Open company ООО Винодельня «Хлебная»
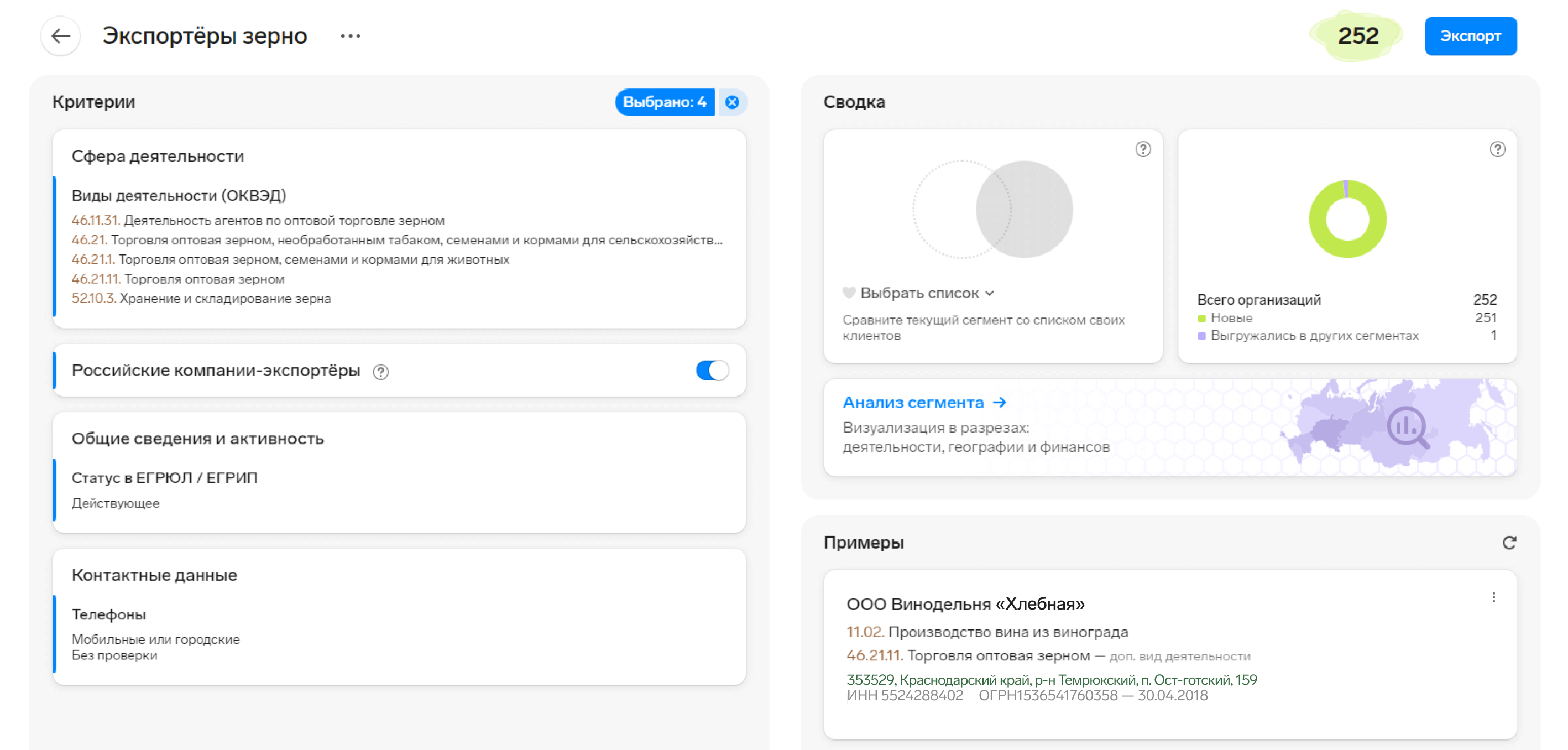Image resolution: width=1568 pixels, height=750 pixels. point(965,604)
